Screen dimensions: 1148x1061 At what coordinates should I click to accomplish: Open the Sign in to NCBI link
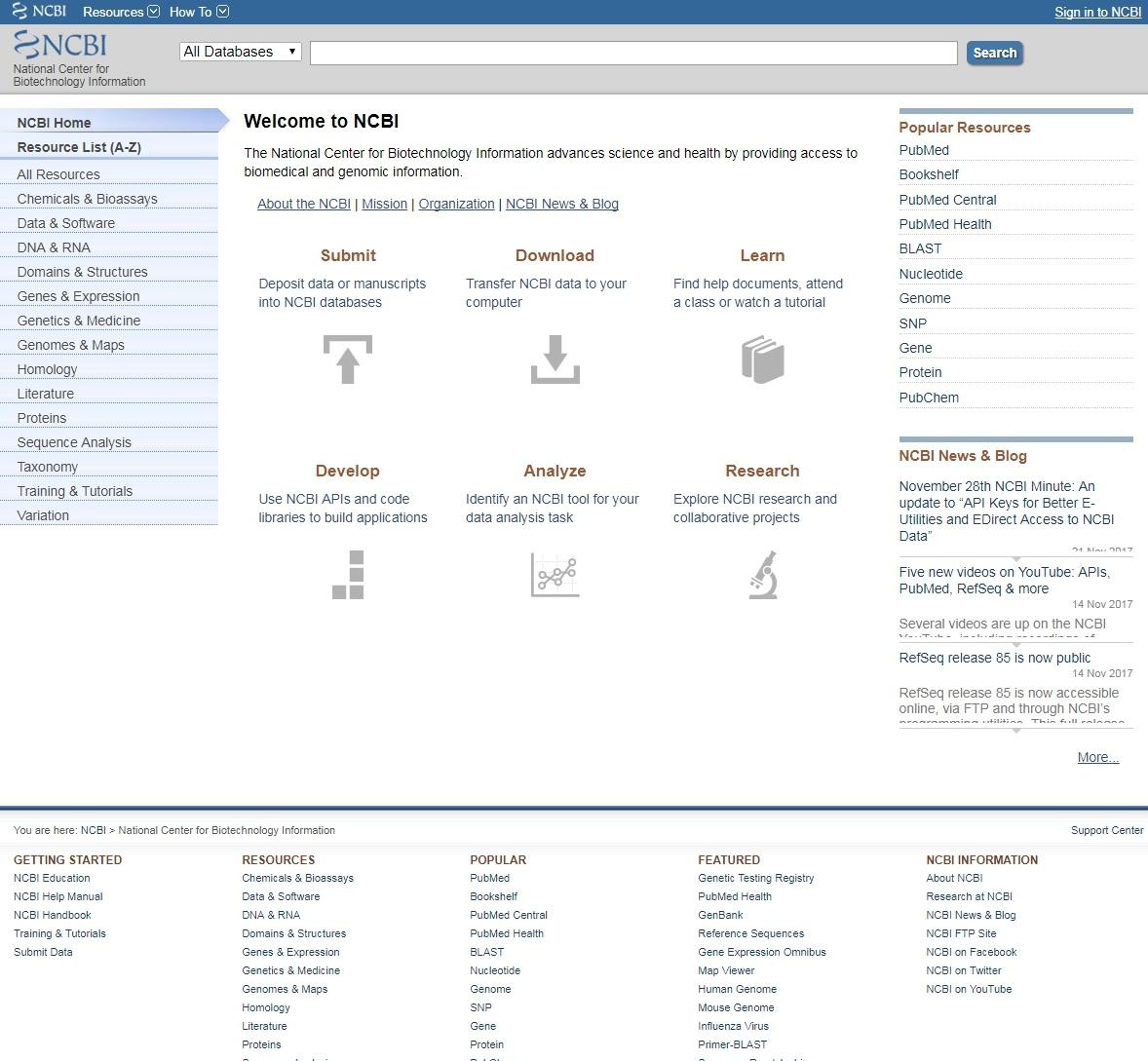tap(1097, 12)
